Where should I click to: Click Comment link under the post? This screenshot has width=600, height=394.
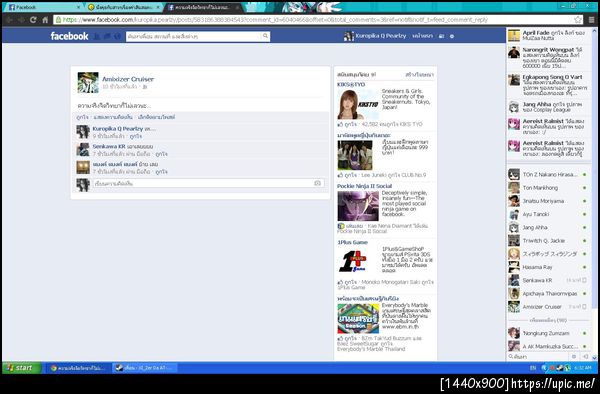pos(113,117)
